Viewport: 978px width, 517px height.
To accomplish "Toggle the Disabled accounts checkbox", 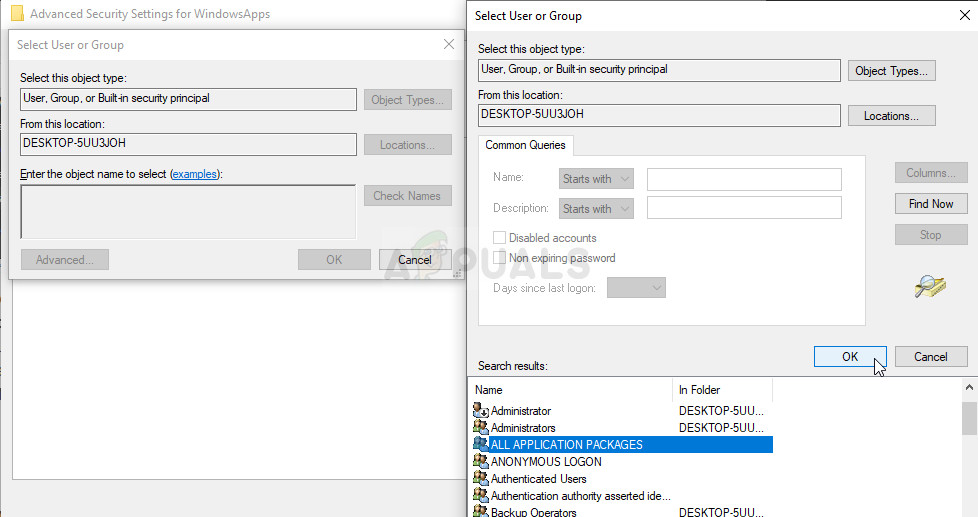I will coord(499,238).
